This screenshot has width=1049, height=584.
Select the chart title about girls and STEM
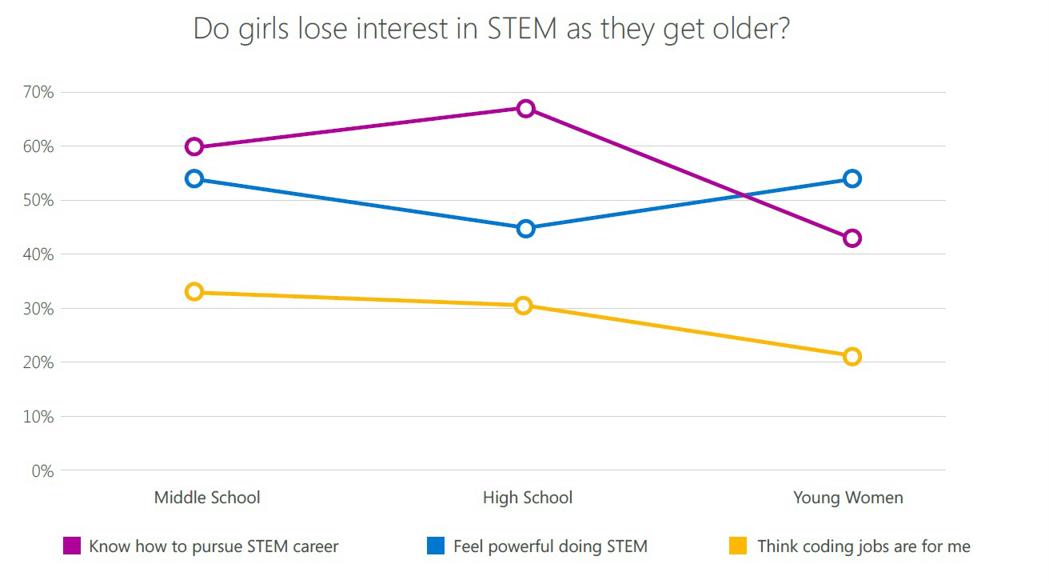(492, 28)
